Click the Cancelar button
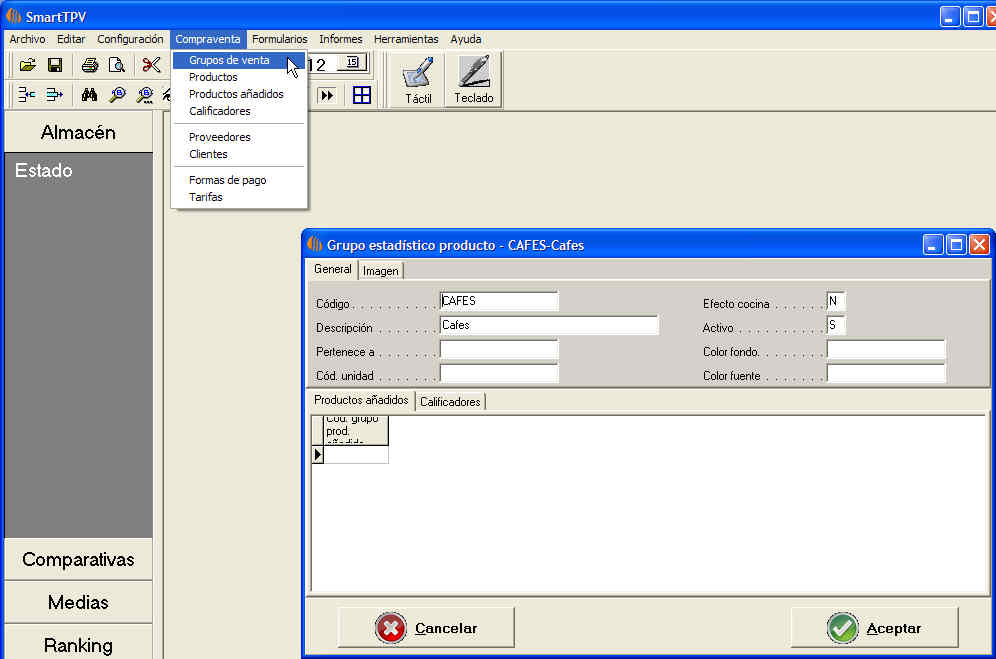The height and width of the screenshot is (659, 996). [x=426, y=628]
